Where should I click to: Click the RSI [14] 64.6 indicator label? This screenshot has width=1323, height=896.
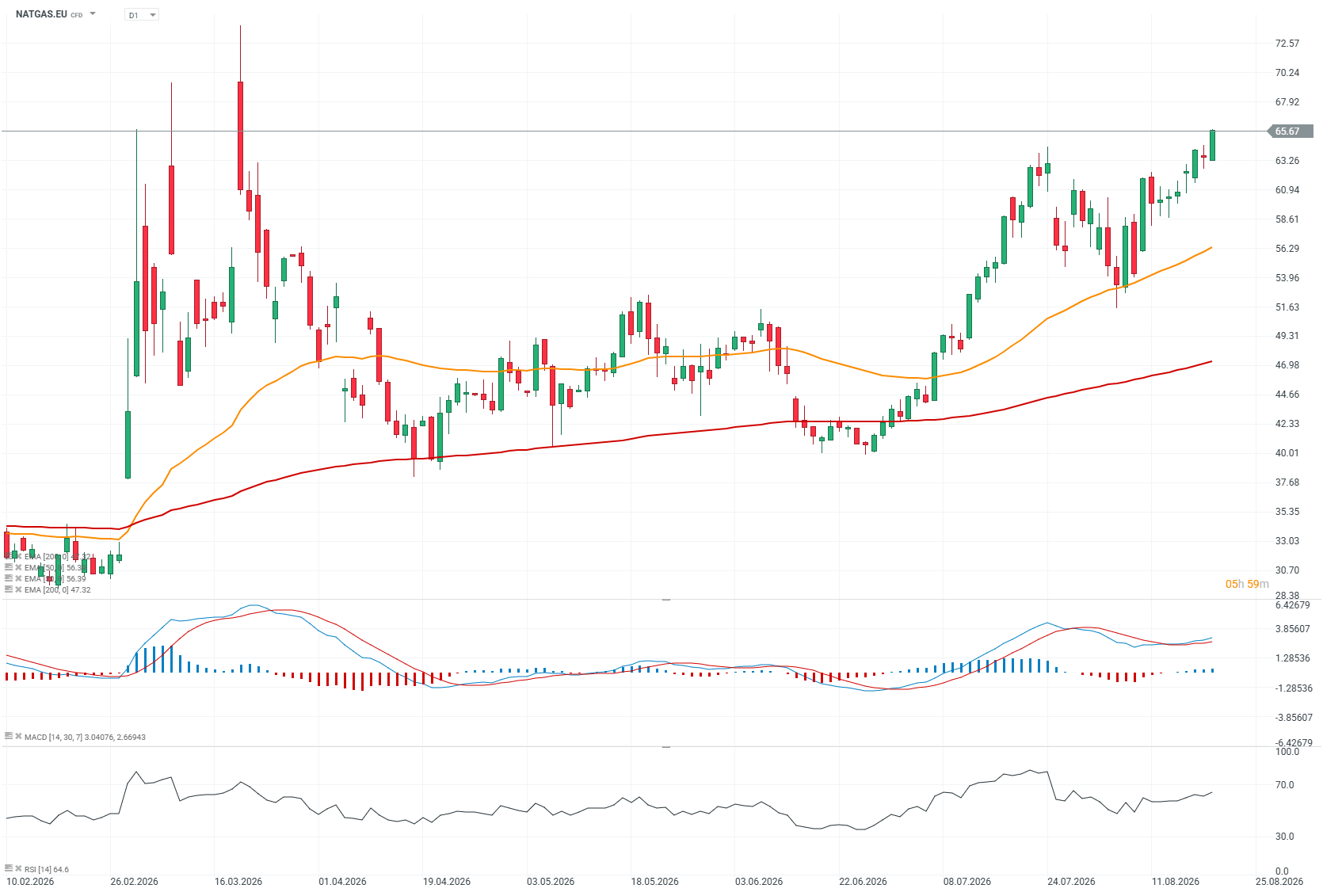tap(47, 869)
